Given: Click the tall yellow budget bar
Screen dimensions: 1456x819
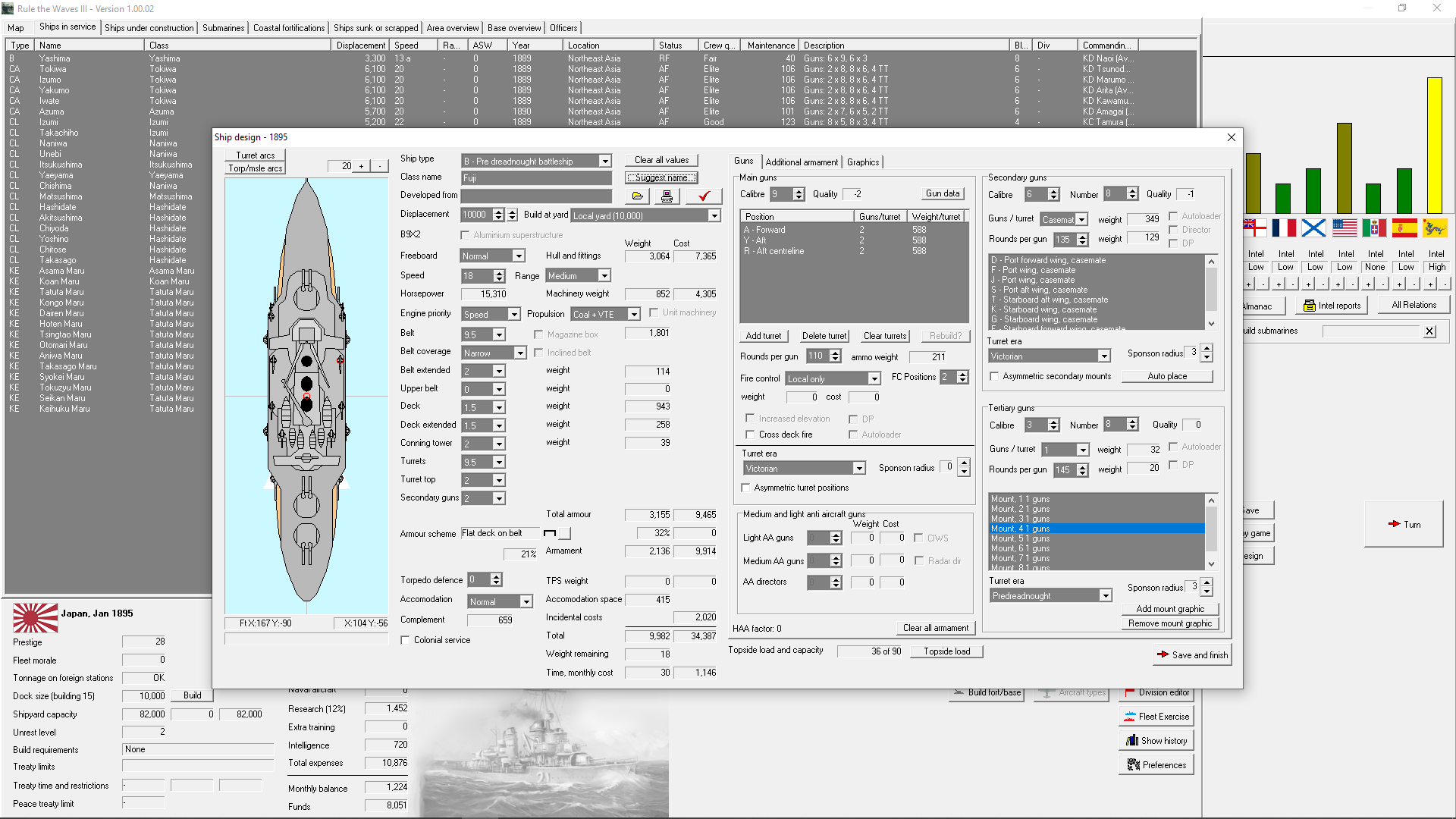Looking at the screenshot, I should tap(1434, 144).
